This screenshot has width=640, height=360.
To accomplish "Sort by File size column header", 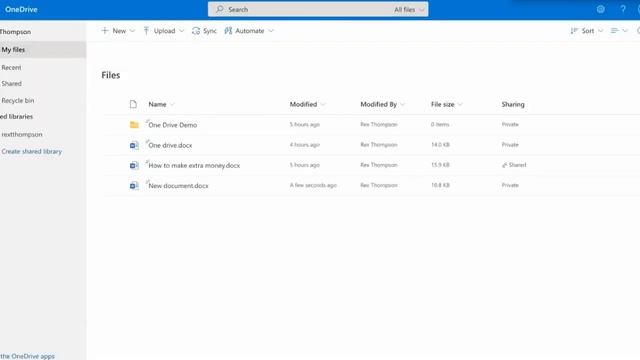I will [x=442, y=104].
